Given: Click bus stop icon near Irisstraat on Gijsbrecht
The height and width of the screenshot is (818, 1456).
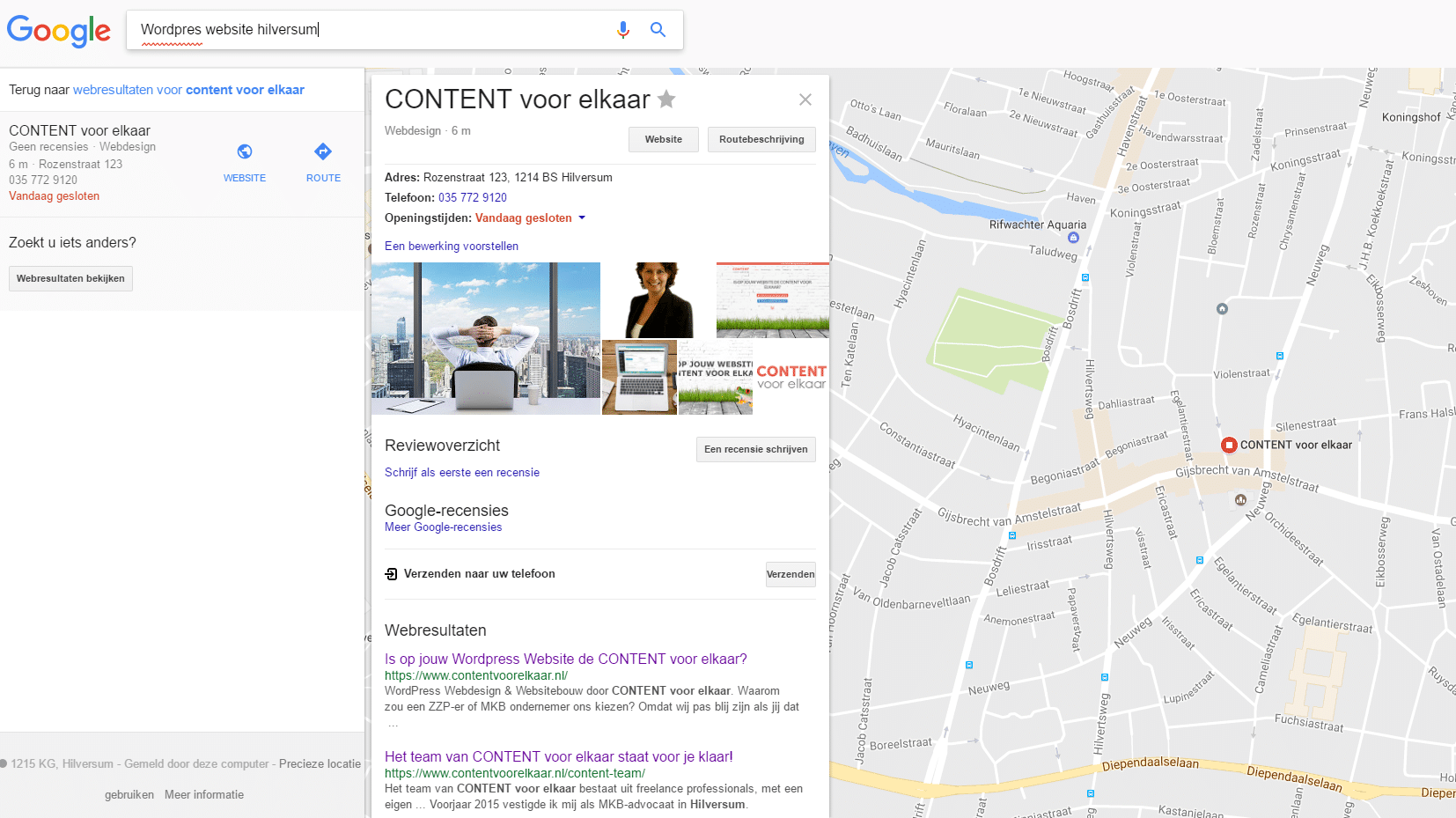Looking at the screenshot, I should 1012,535.
